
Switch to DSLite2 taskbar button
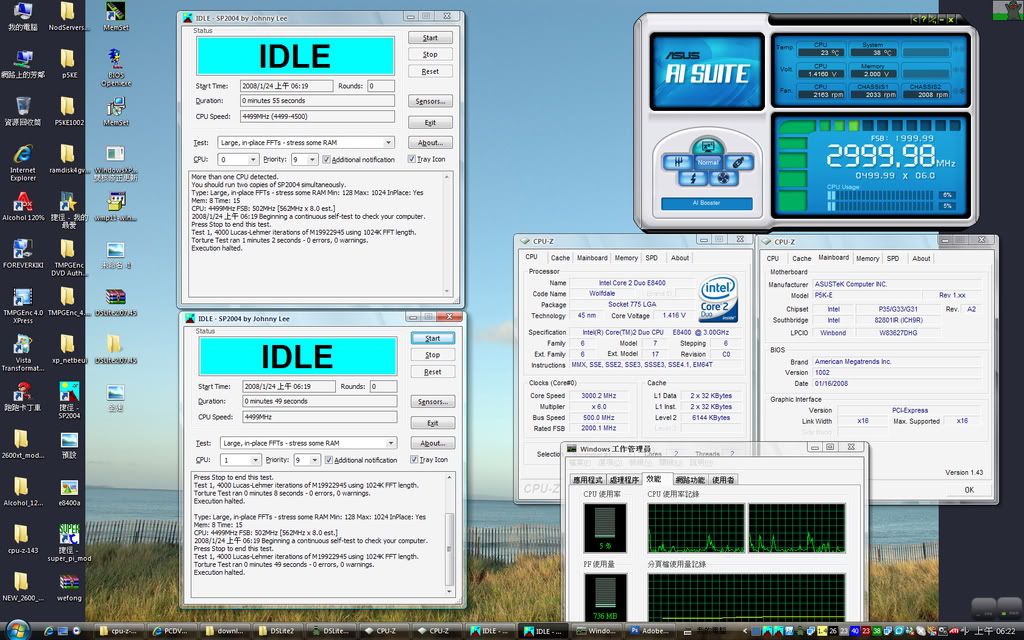[x=276, y=631]
